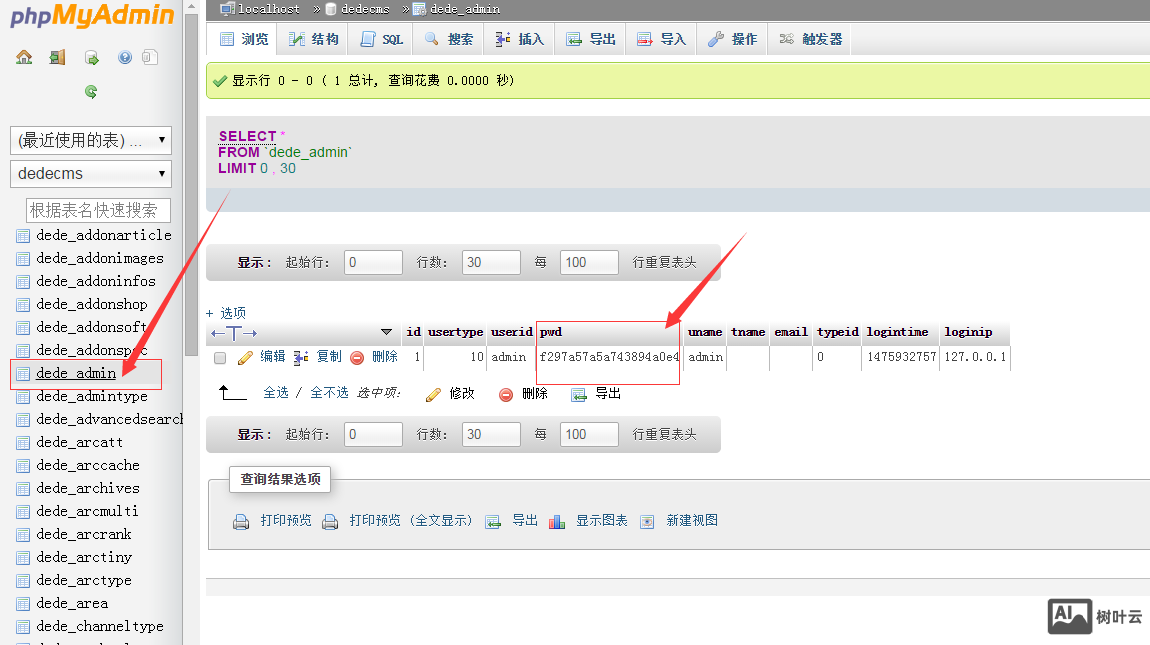The height and width of the screenshot is (645, 1150).
Task: Click the export icon in 查询结果选项
Action: pyautogui.click(x=493, y=522)
